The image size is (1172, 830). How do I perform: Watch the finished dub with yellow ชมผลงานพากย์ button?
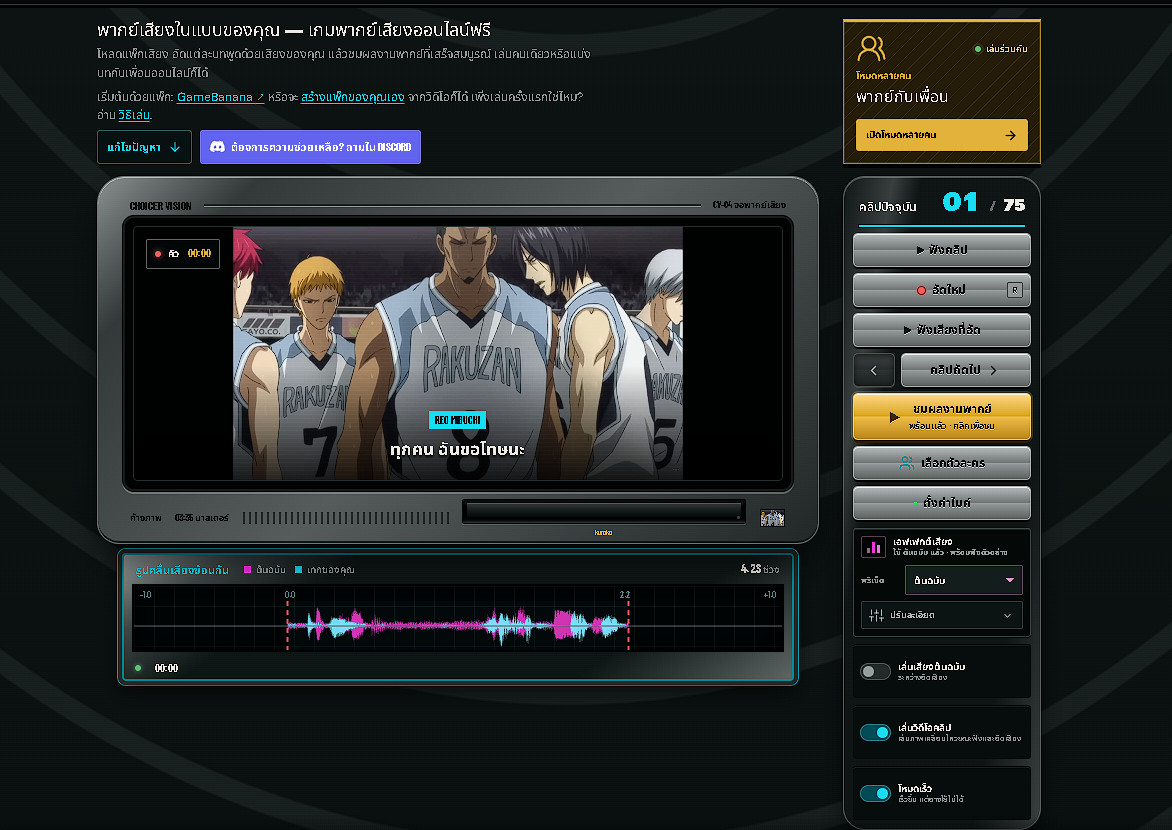[941, 416]
